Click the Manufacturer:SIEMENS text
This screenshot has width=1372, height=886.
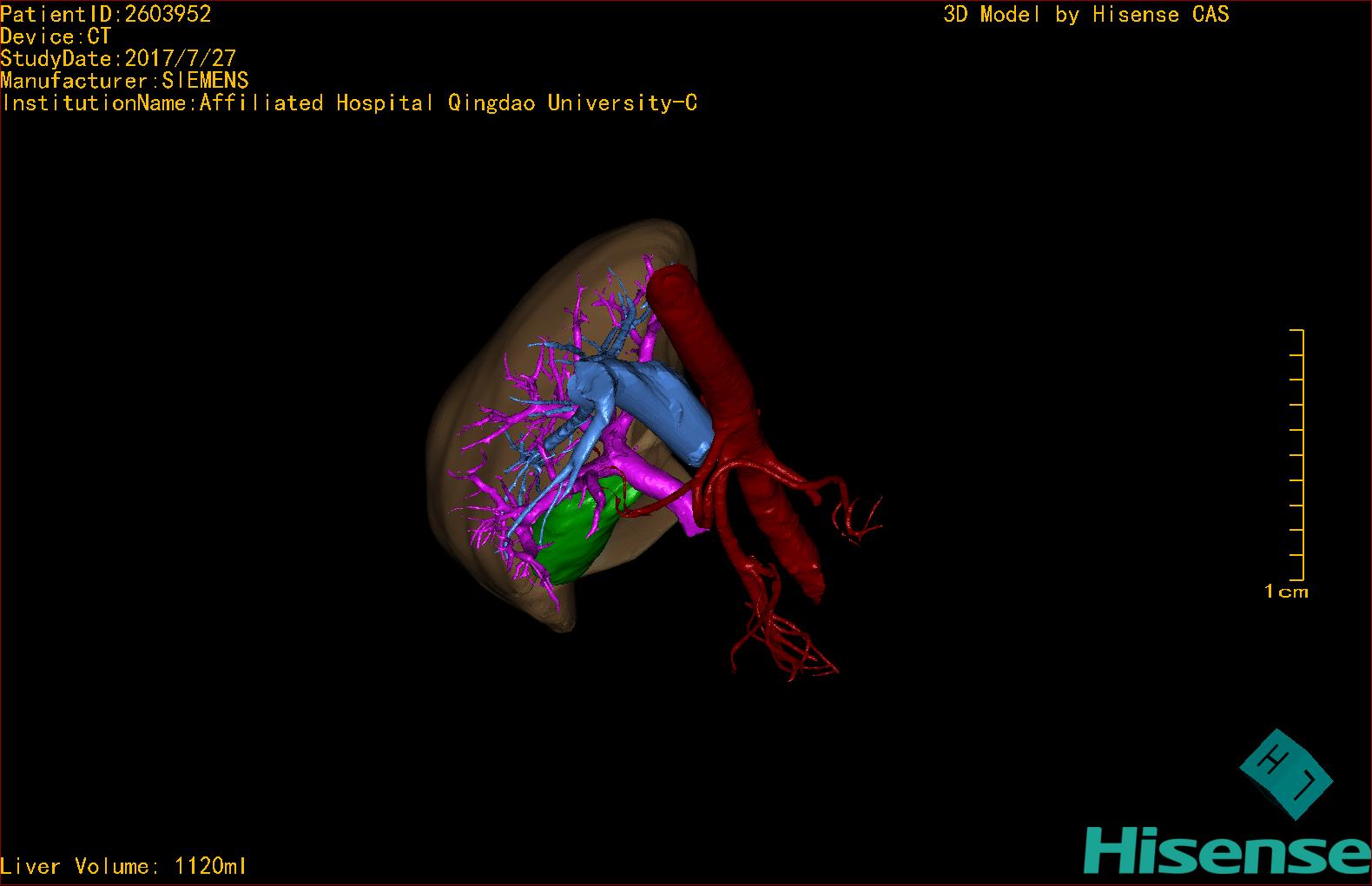pyautogui.click(x=125, y=81)
